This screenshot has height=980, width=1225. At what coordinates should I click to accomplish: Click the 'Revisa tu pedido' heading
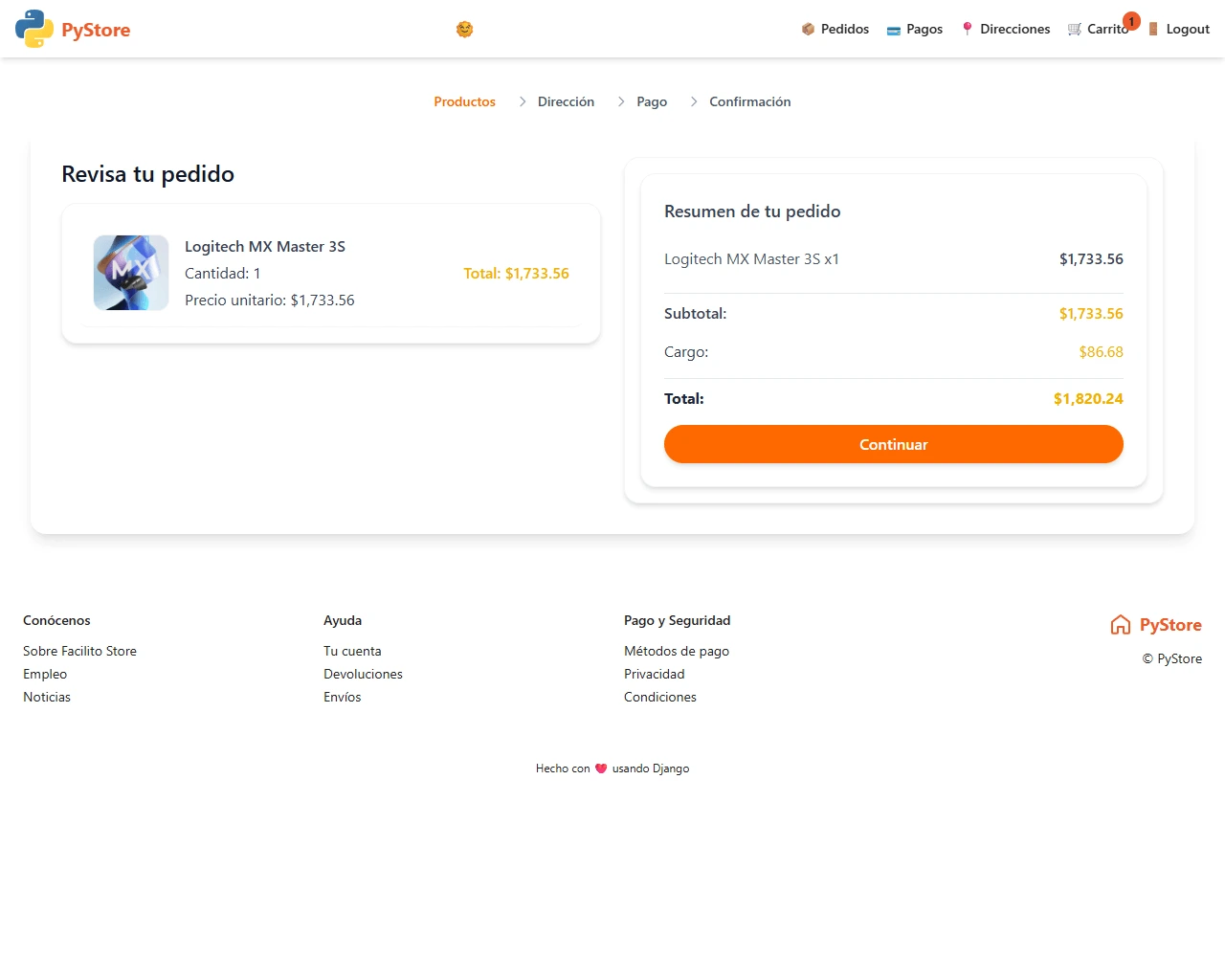tap(148, 174)
